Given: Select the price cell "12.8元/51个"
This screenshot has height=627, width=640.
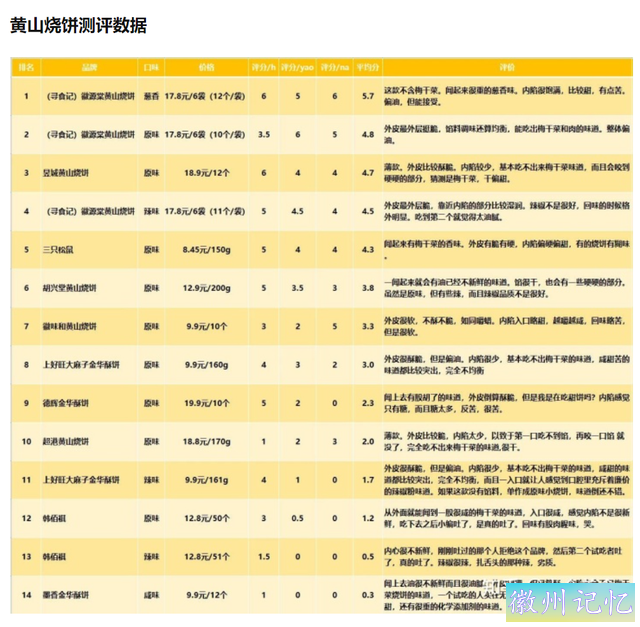Looking at the screenshot, I should (207, 557).
